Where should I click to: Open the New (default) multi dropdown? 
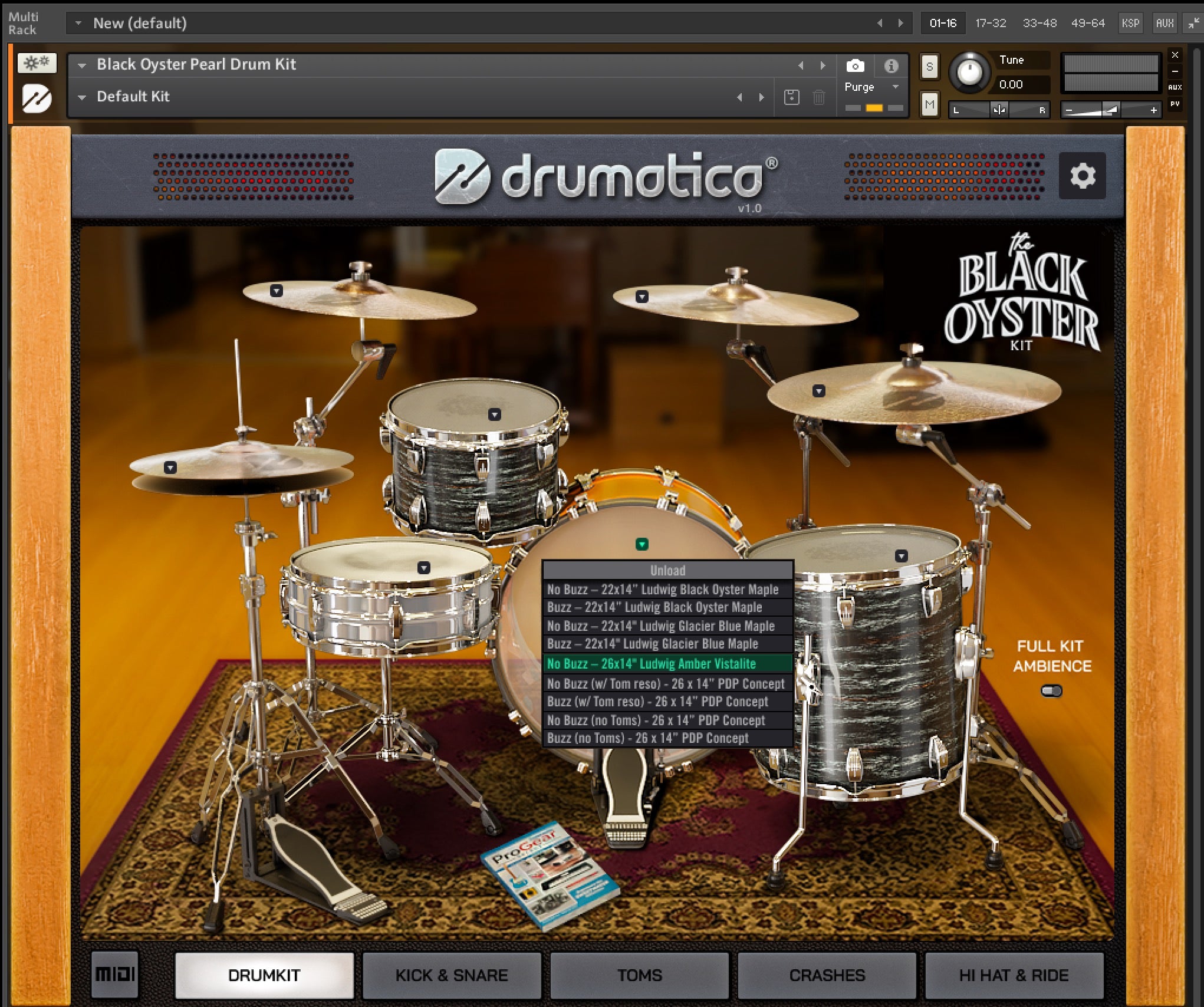(x=78, y=23)
